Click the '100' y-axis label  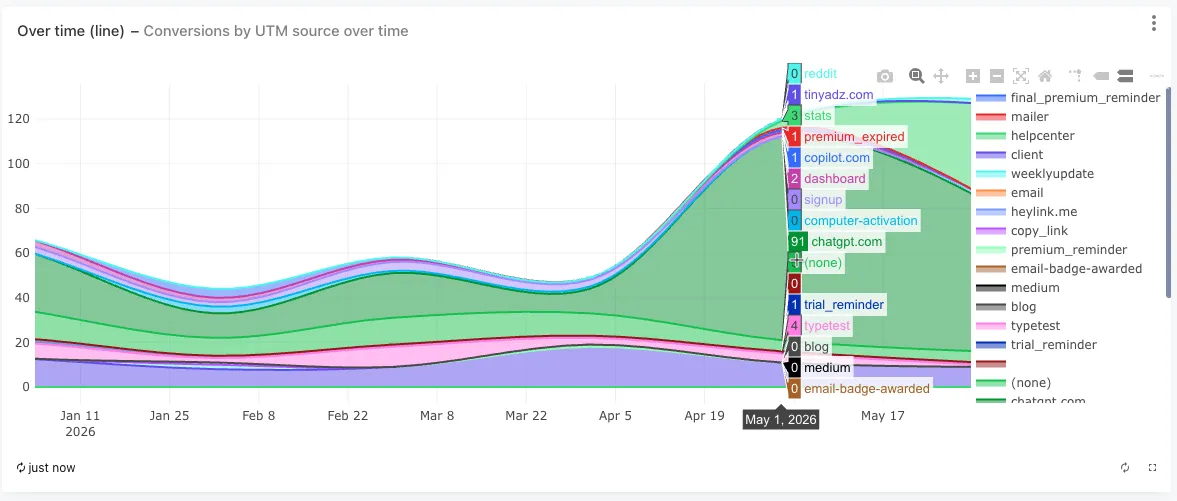[x=19, y=163]
